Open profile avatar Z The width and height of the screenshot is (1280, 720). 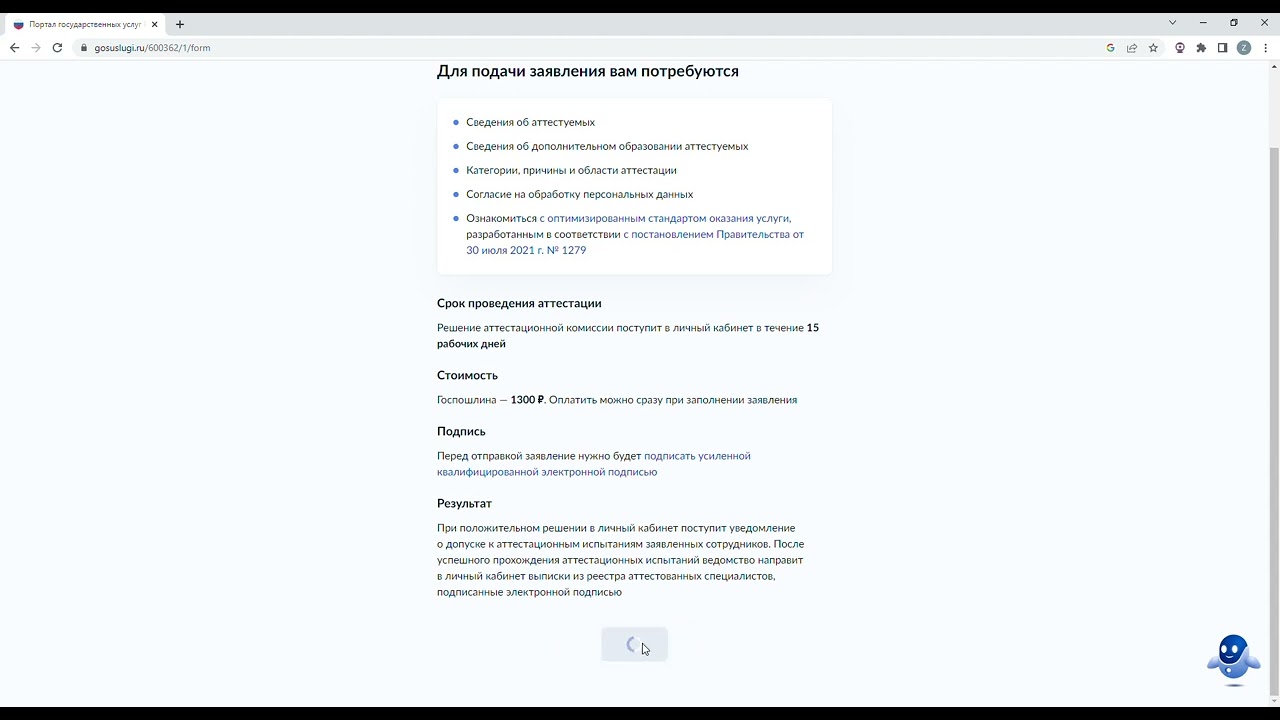click(1244, 48)
